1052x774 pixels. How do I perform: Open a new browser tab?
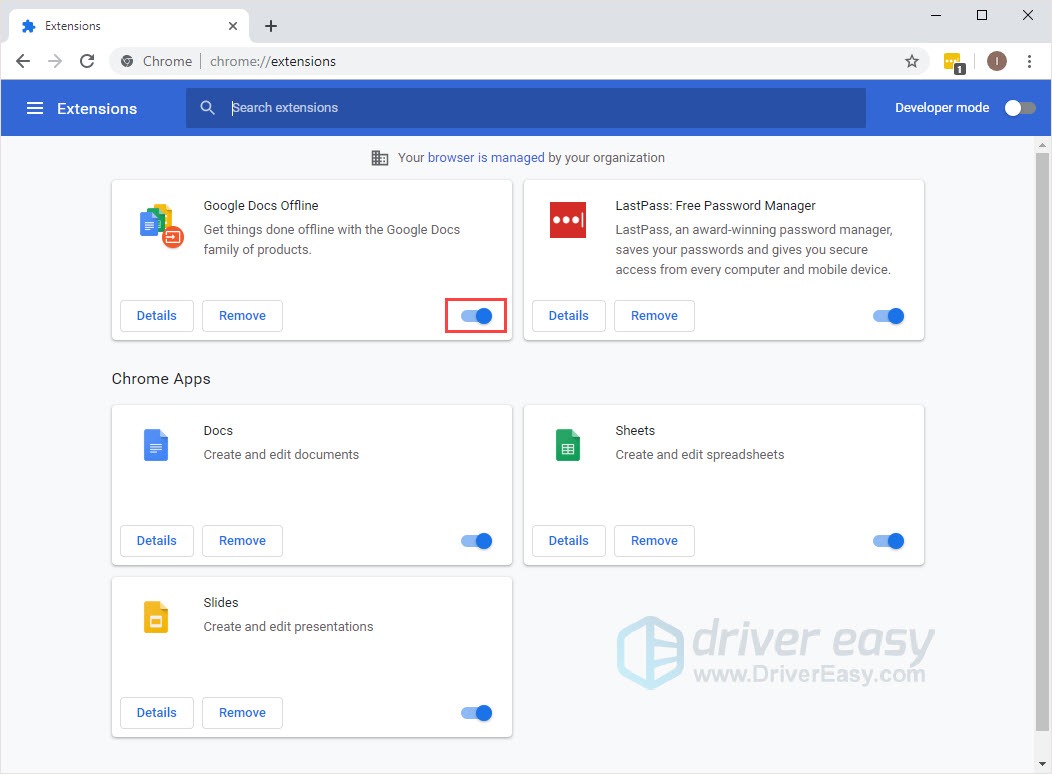[270, 25]
